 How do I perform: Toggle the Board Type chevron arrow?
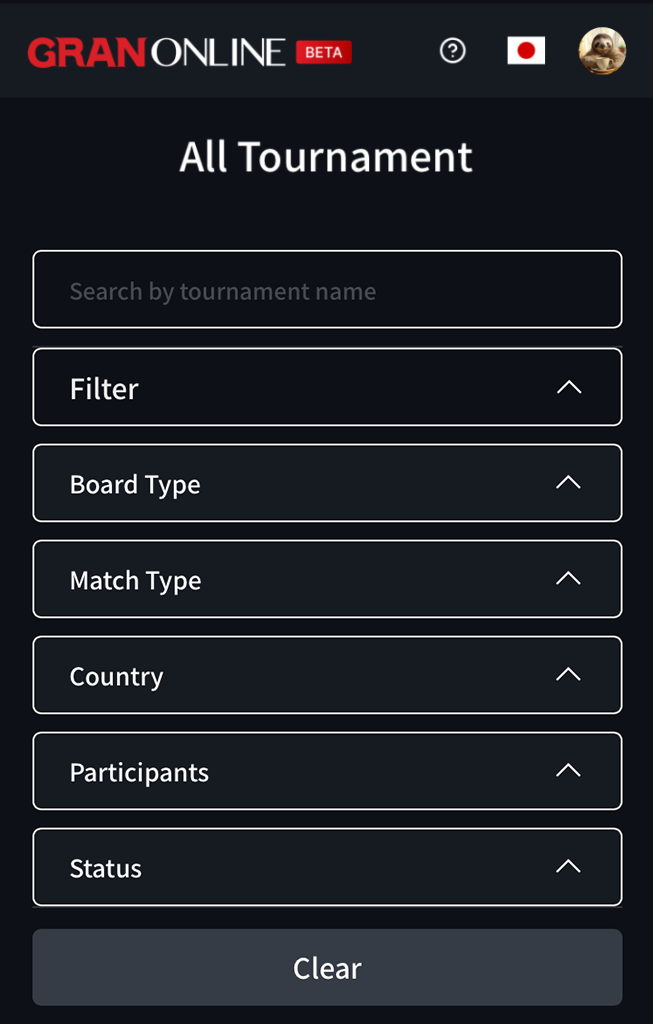click(569, 483)
